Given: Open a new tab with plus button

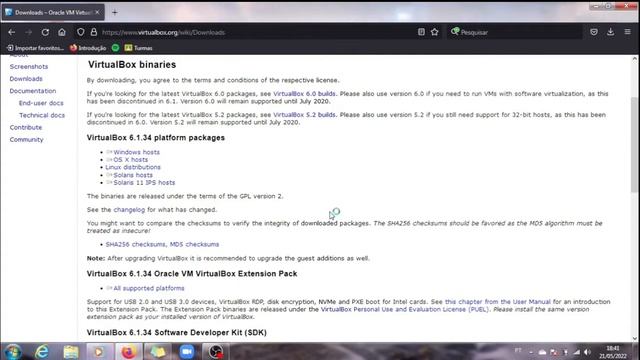Looking at the screenshot, I should 115,13.
